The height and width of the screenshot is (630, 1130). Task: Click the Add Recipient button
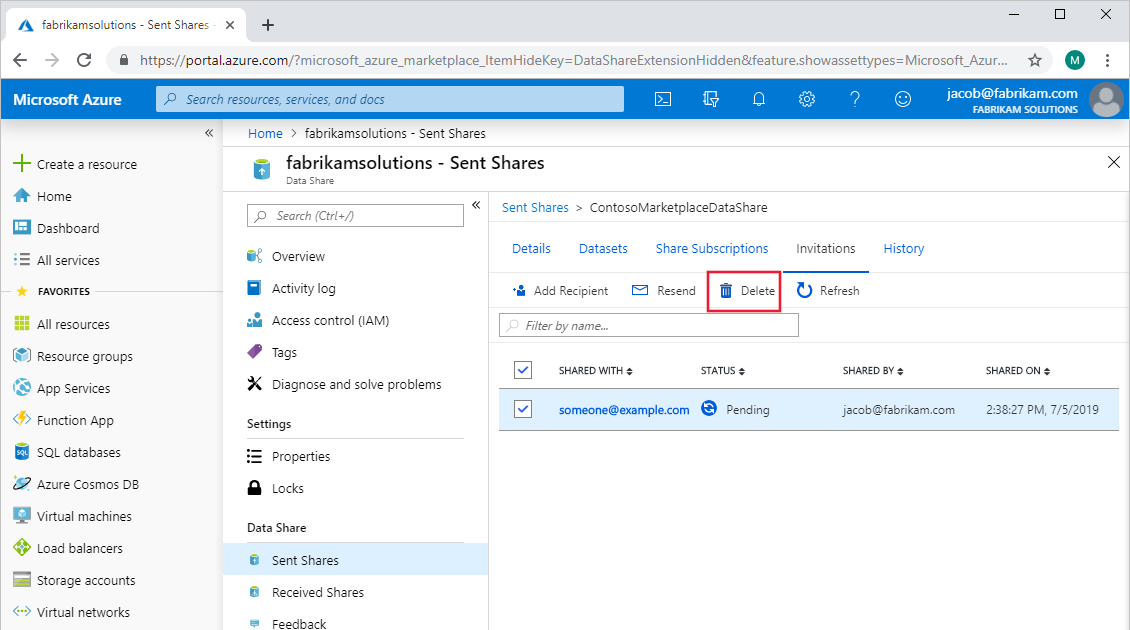(560, 291)
